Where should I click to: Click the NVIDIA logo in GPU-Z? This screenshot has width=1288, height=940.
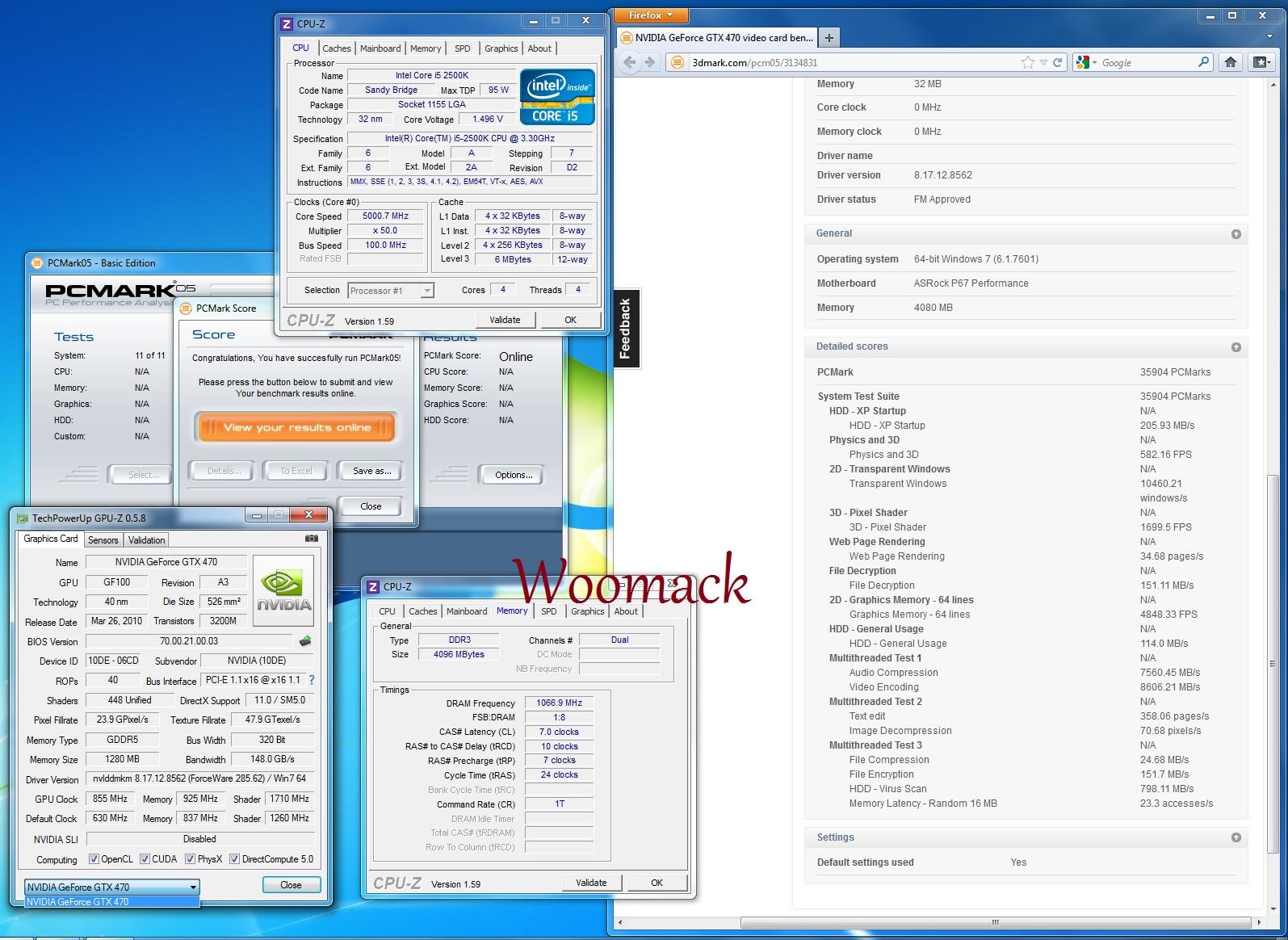[x=283, y=591]
